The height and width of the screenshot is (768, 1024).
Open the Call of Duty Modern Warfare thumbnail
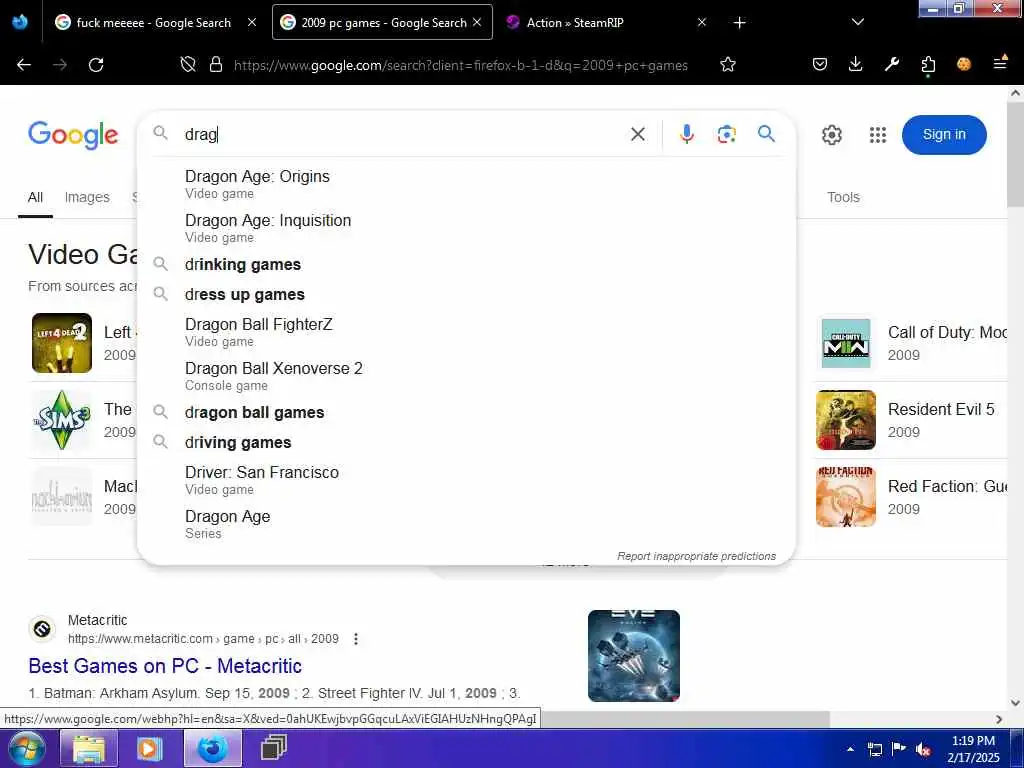click(x=846, y=343)
